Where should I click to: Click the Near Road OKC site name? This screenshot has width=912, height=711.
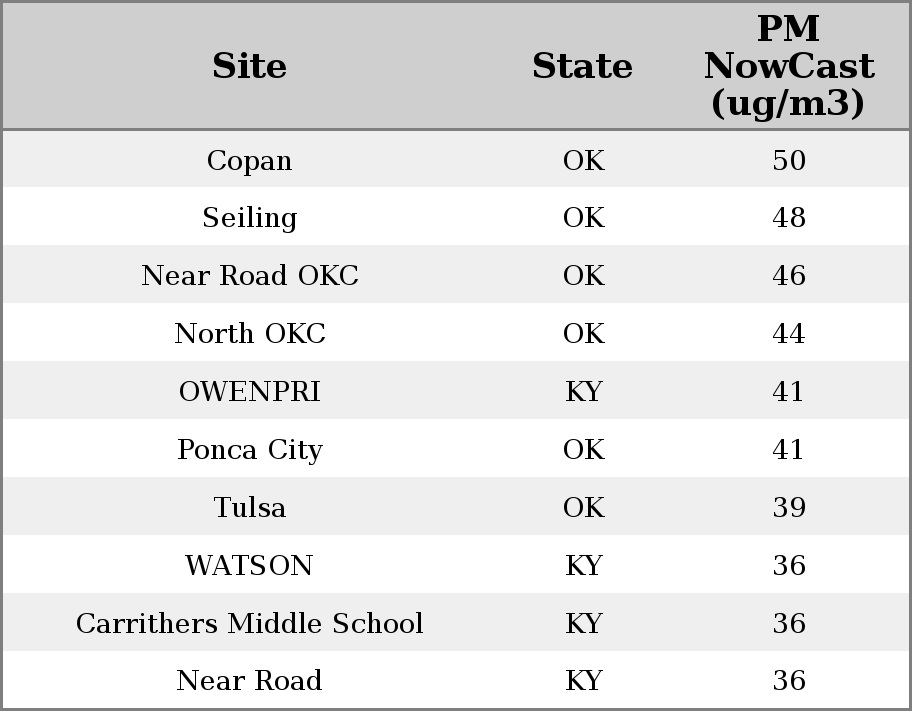[249, 276]
